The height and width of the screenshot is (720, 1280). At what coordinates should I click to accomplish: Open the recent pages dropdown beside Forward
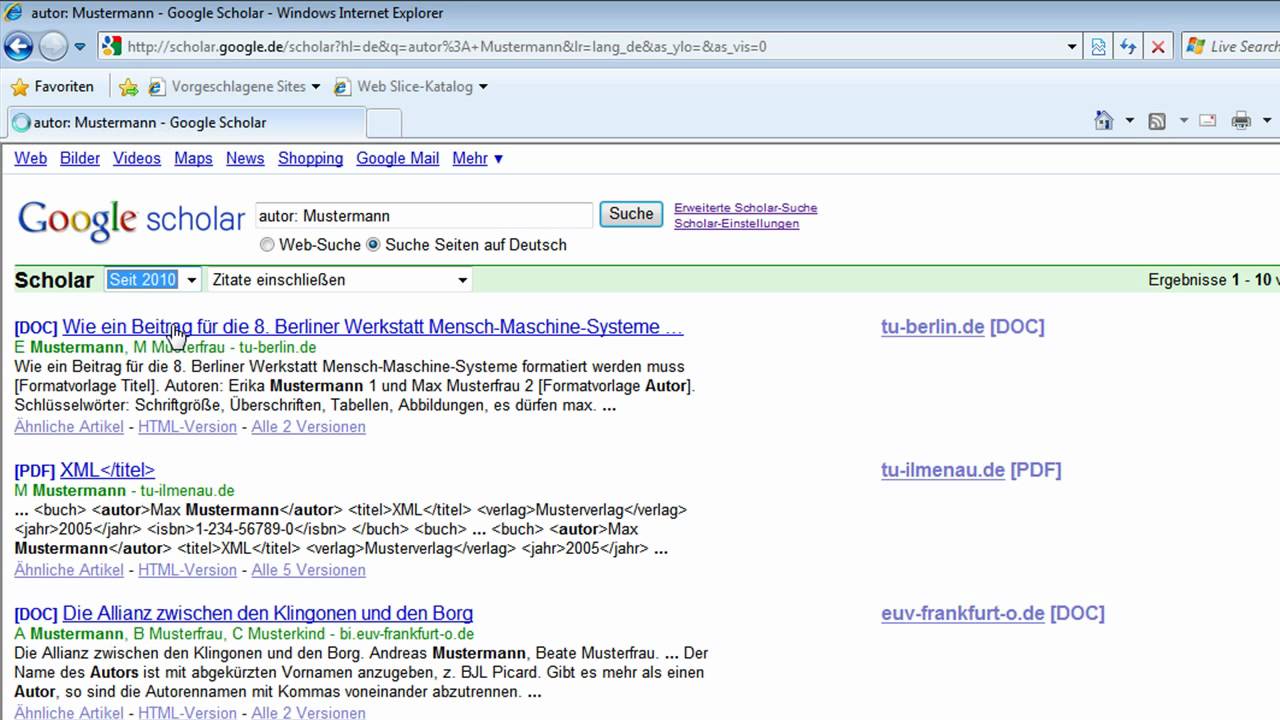click(x=81, y=47)
